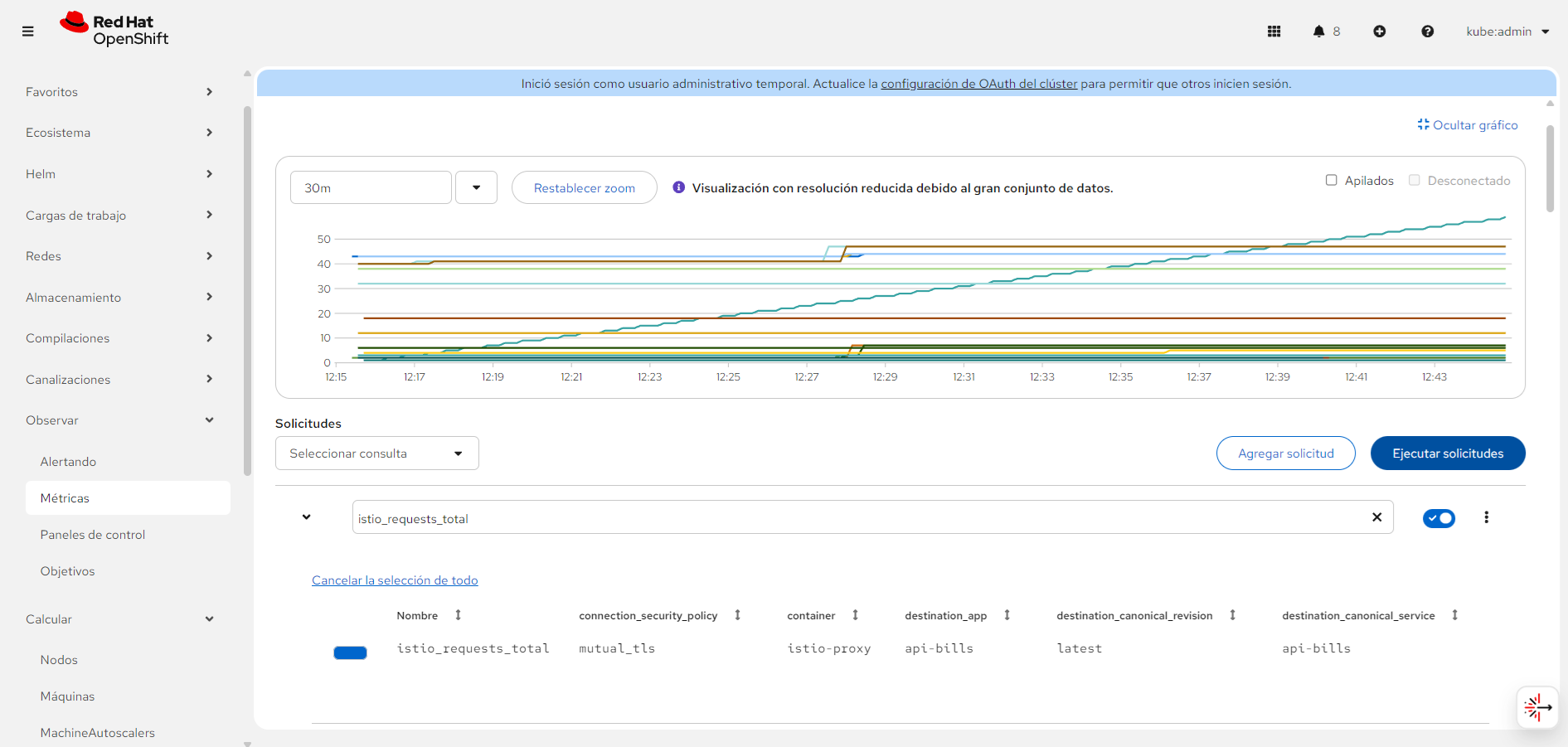
Task: Click the Ejecutar solicitudes button
Action: [x=1447, y=454]
